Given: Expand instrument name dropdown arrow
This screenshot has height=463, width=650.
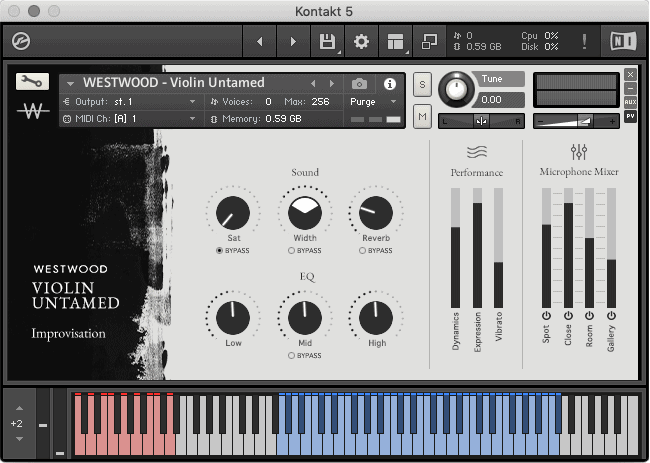Looking at the screenshot, I should 70,84.
